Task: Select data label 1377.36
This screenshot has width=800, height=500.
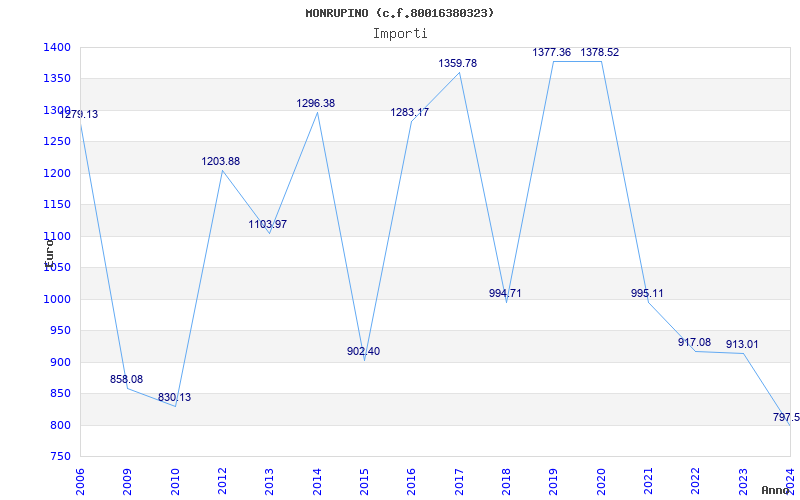Action: pos(552,52)
